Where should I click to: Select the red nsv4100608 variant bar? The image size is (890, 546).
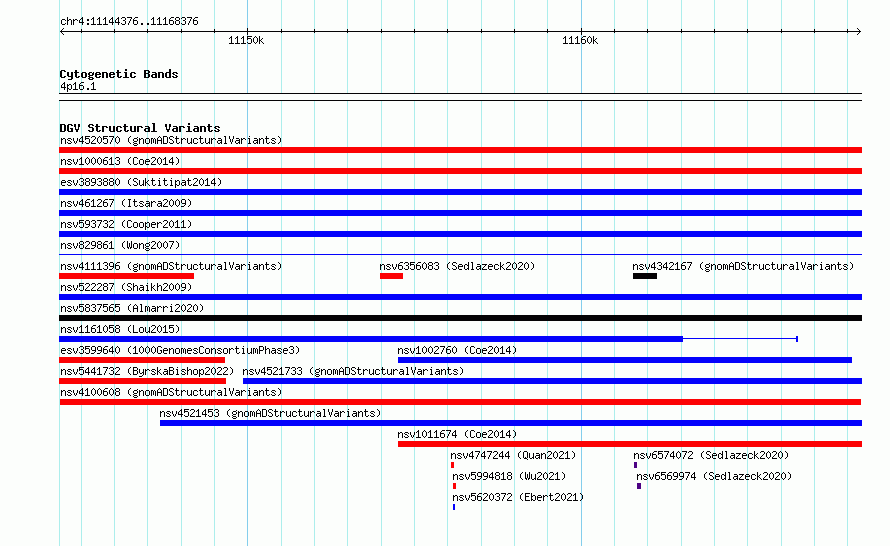coord(460,402)
